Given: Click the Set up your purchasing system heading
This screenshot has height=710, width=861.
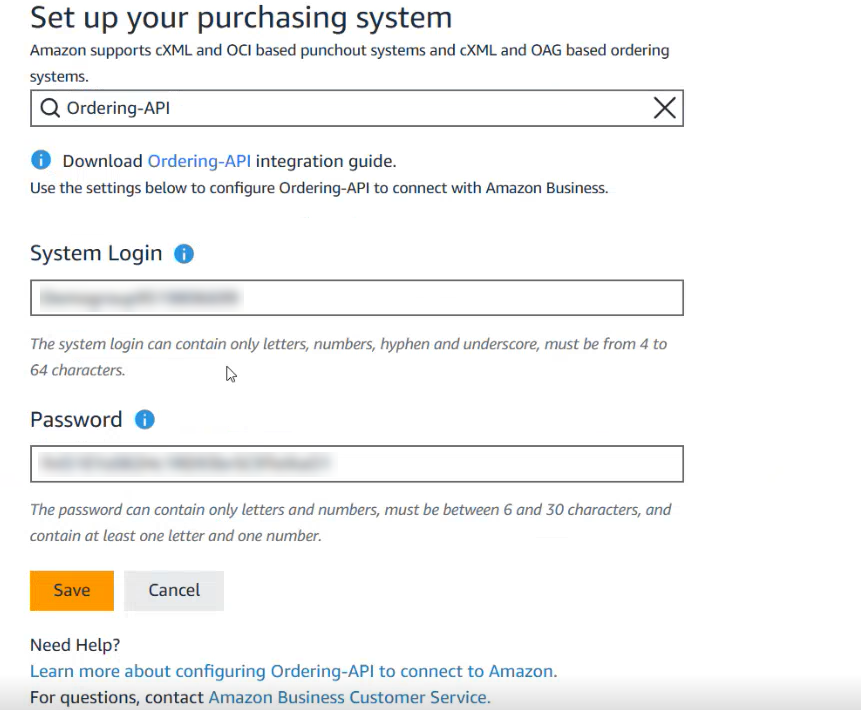Looking at the screenshot, I should [x=241, y=18].
